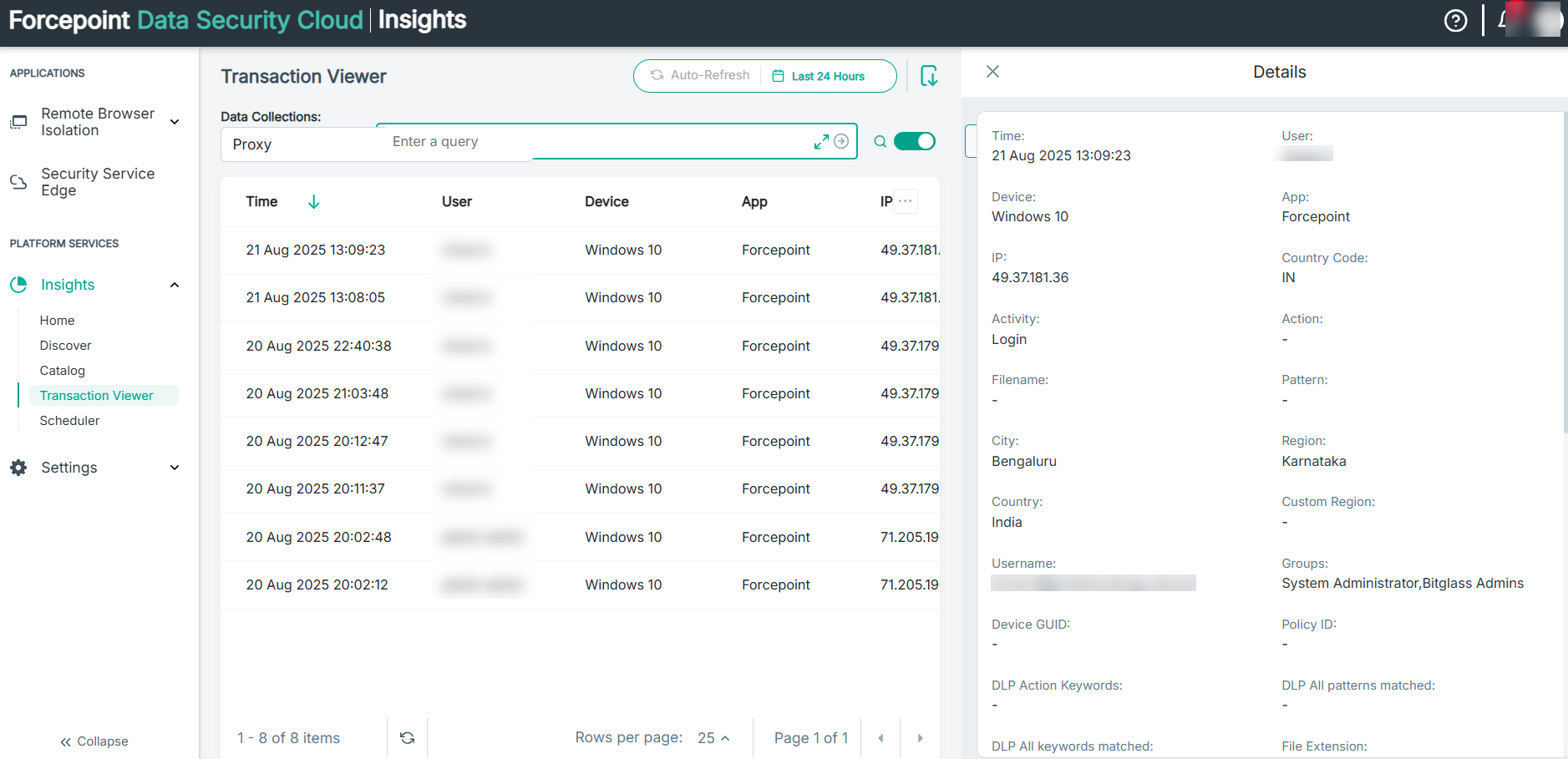This screenshot has width=1568, height=759.
Task: Click the expand query editor icon
Action: (821, 142)
